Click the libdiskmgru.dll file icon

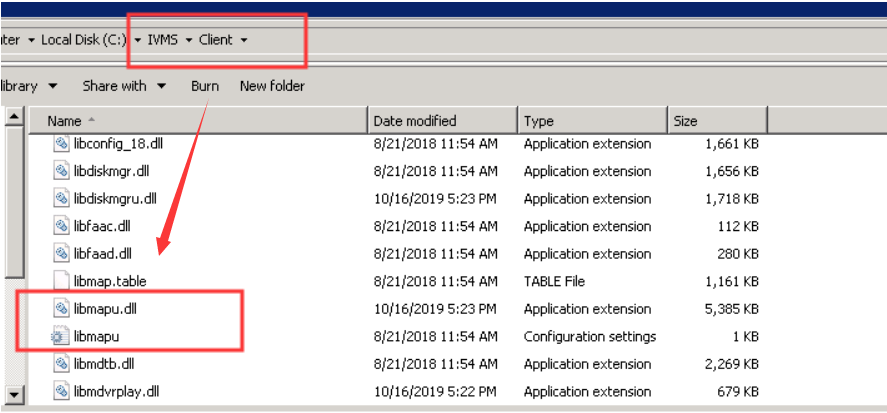click(61, 199)
